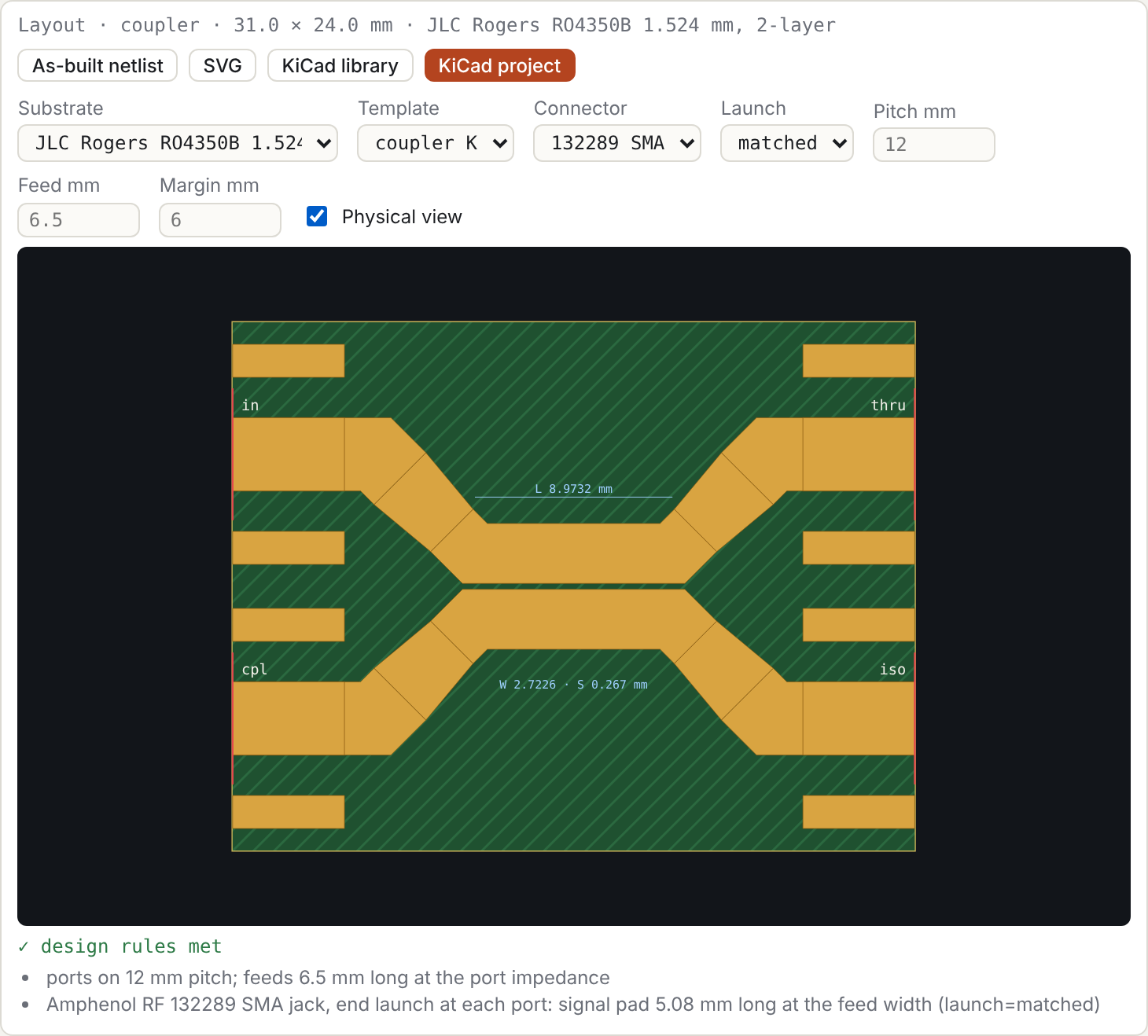Export the layout as SVG

click(223, 65)
